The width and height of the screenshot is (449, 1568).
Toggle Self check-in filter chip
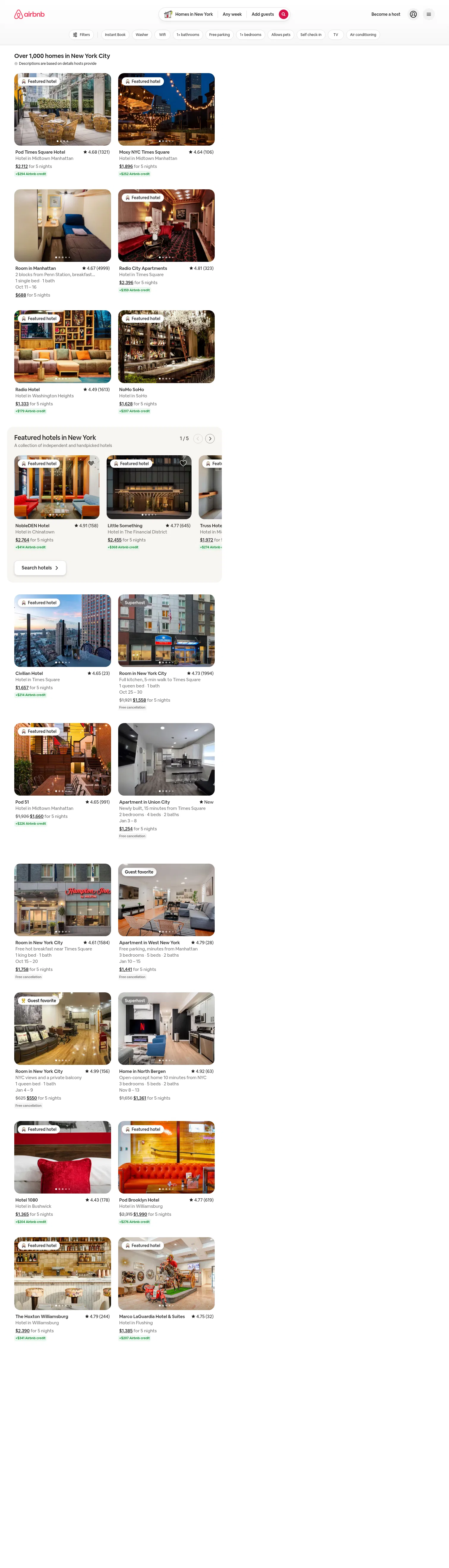[311, 35]
